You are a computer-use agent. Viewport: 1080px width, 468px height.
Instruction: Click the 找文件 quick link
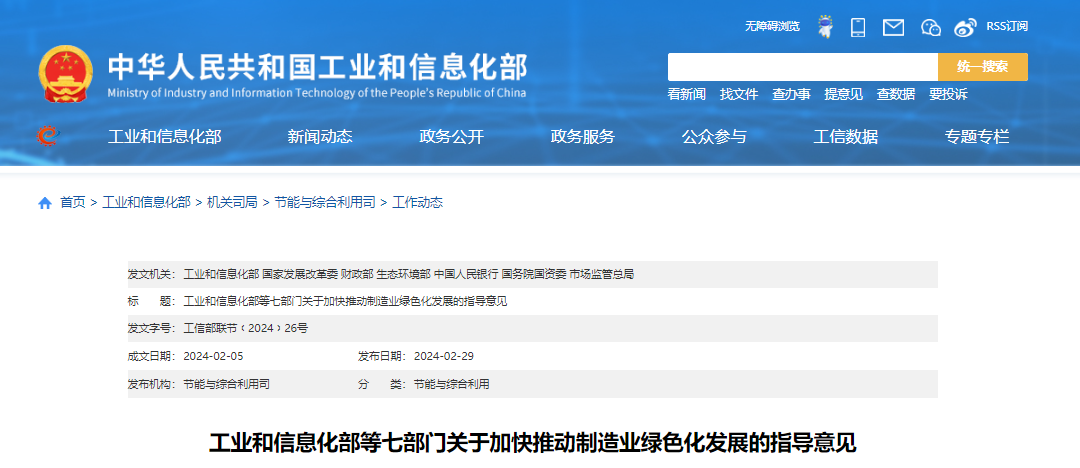pos(739,94)
